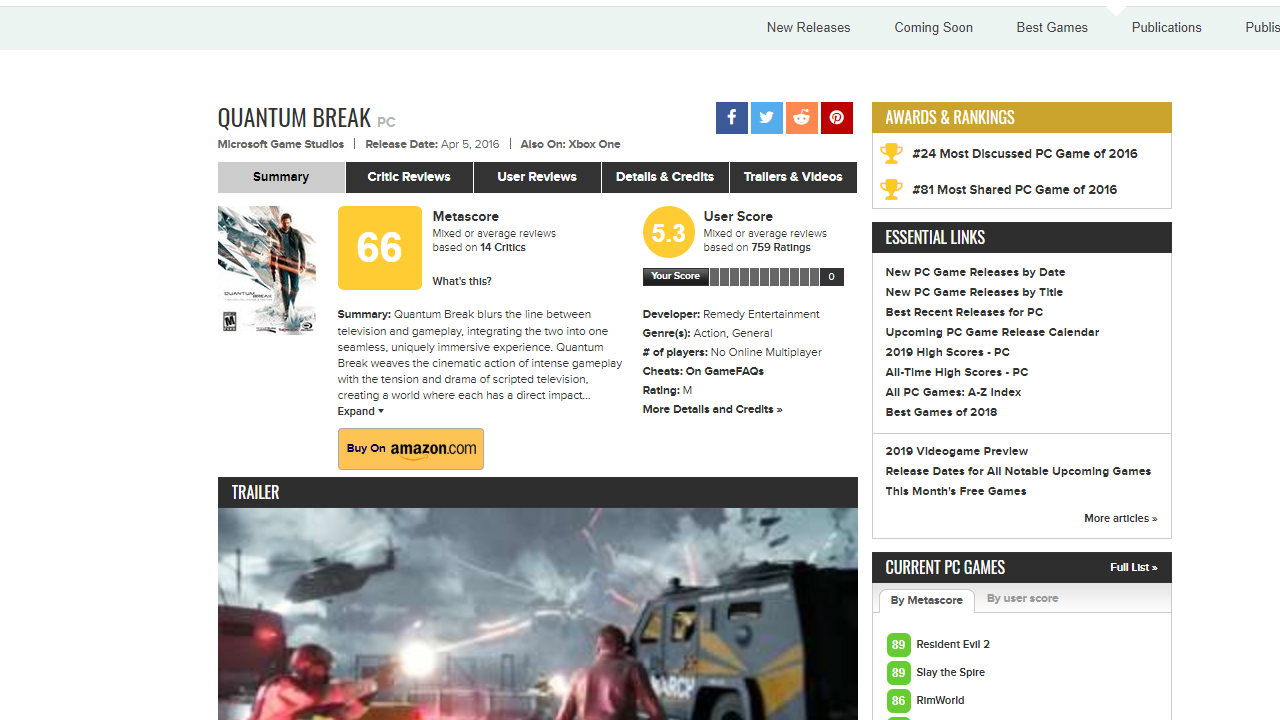Image resolution: width=1280 pixels, height=720 pixels.
Task: Switch to the User Reviews tab
Action: point(537,177)
